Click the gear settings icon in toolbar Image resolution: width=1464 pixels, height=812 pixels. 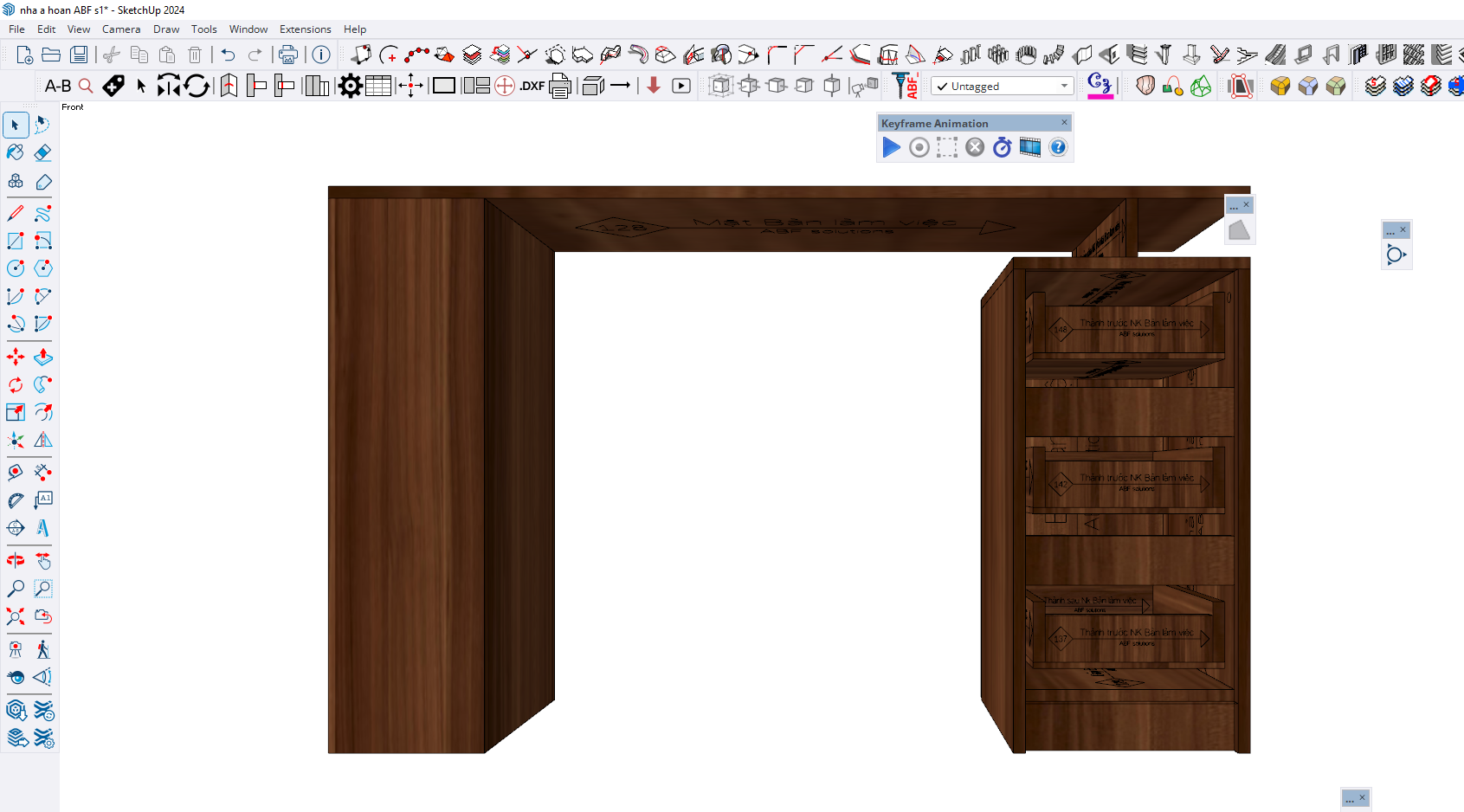point(351,86)
